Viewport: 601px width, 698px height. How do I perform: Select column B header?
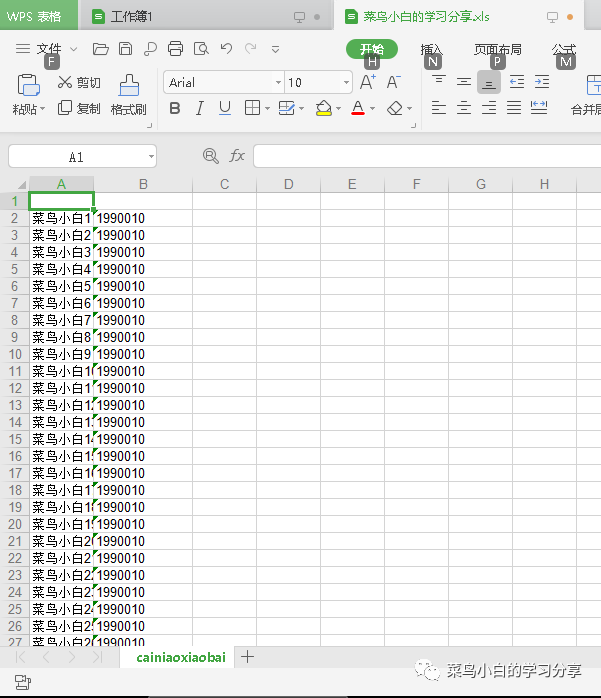(x=143, y=184)
